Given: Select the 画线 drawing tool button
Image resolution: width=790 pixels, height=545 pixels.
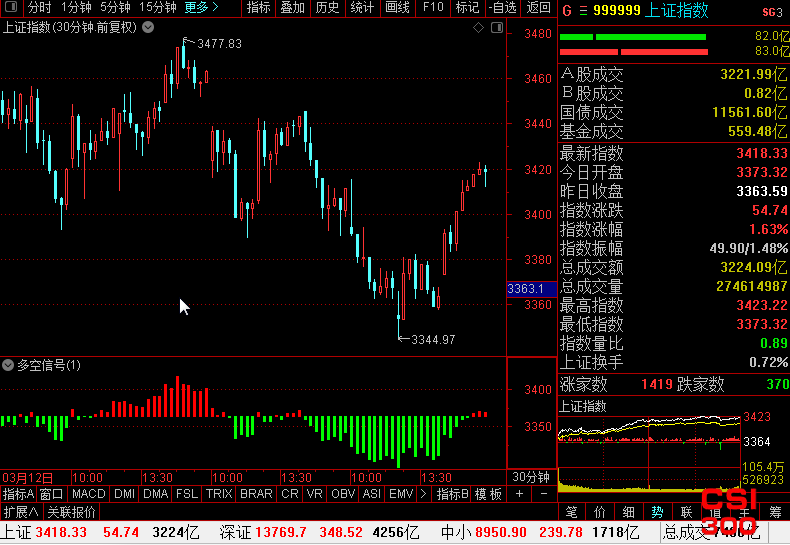Looking at the screenshot, I should pos(398,7).
